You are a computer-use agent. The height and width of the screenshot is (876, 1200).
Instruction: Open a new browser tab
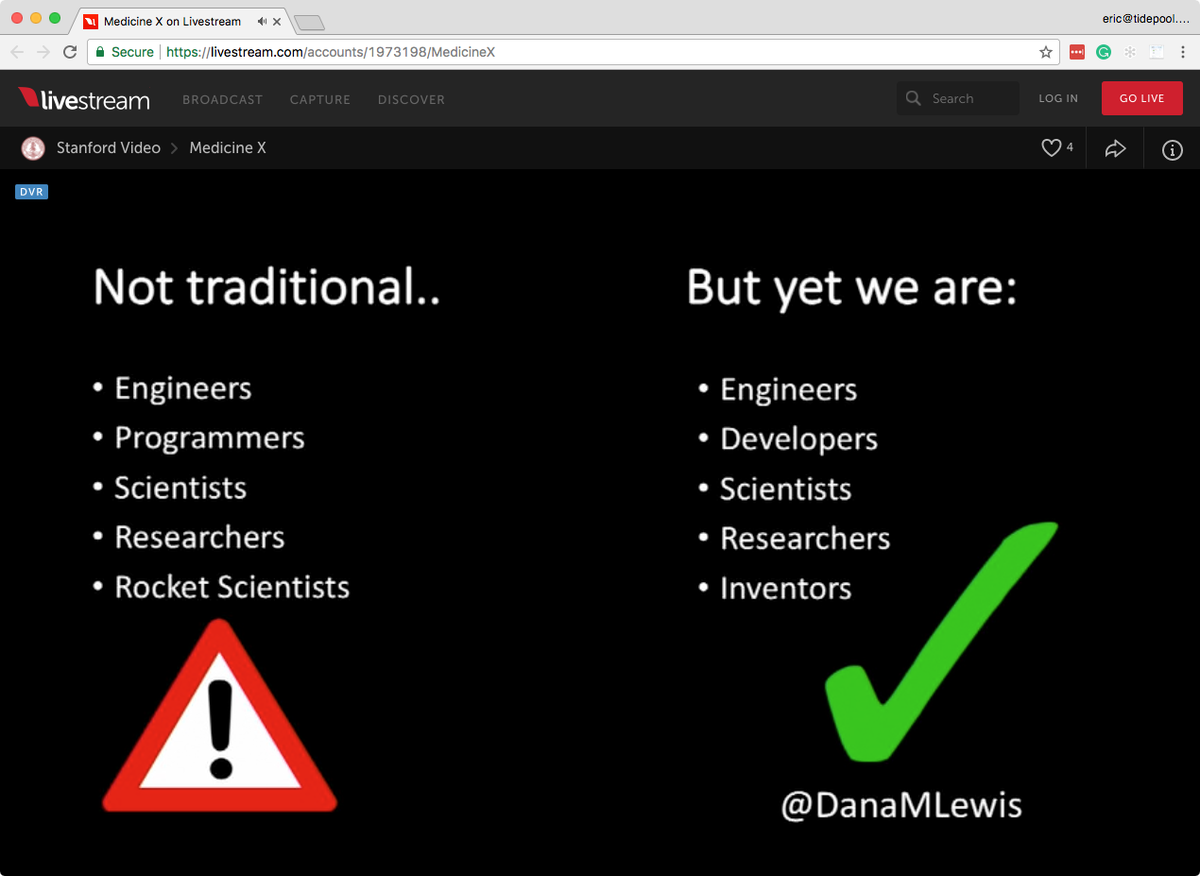pos(310,22)
